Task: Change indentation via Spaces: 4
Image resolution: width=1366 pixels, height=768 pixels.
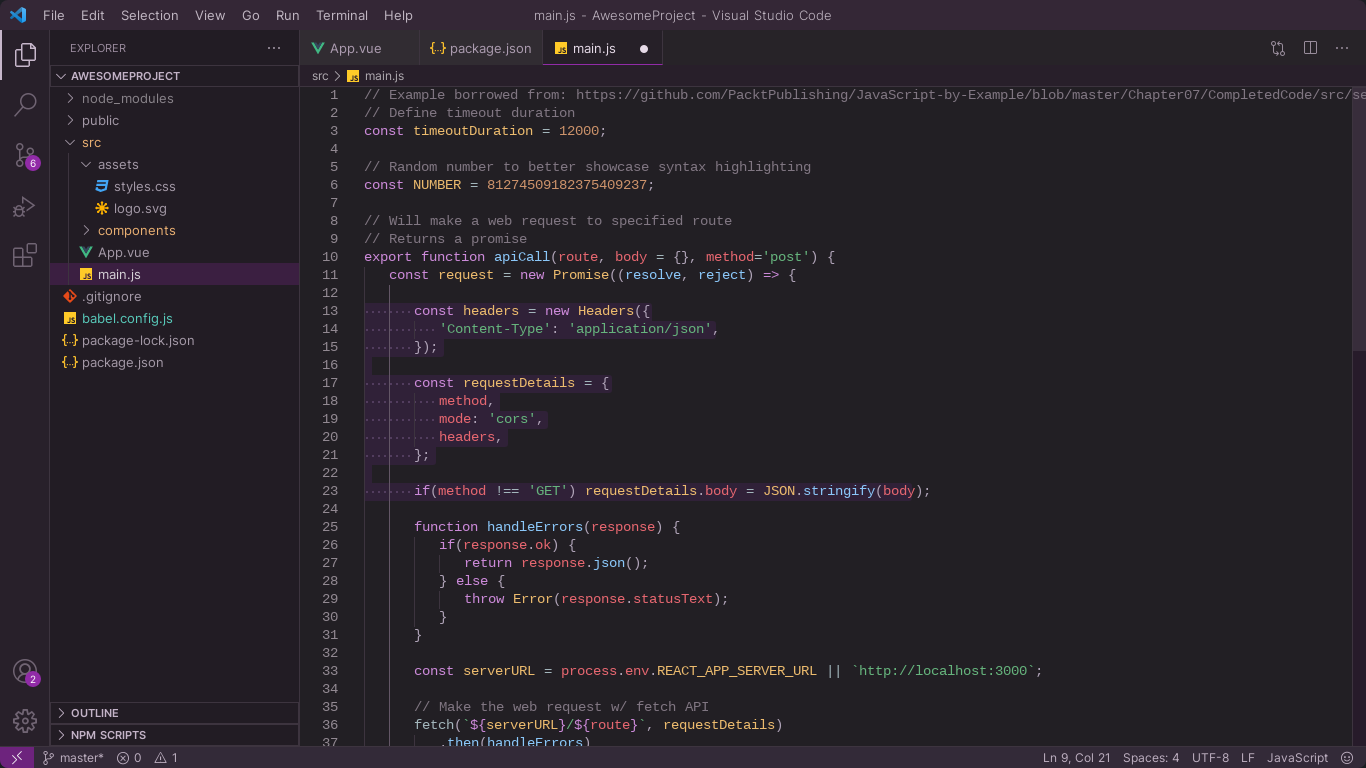Action: coord(1151,758)
